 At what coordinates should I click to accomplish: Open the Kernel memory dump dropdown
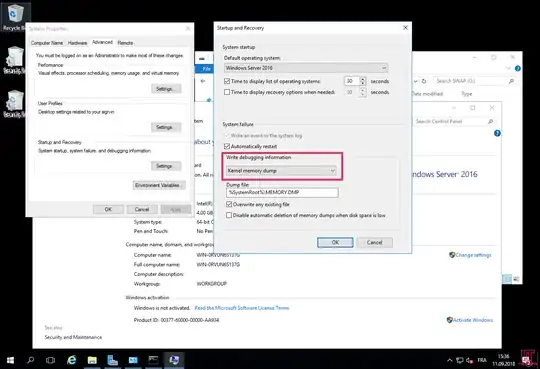pos(281,171)
